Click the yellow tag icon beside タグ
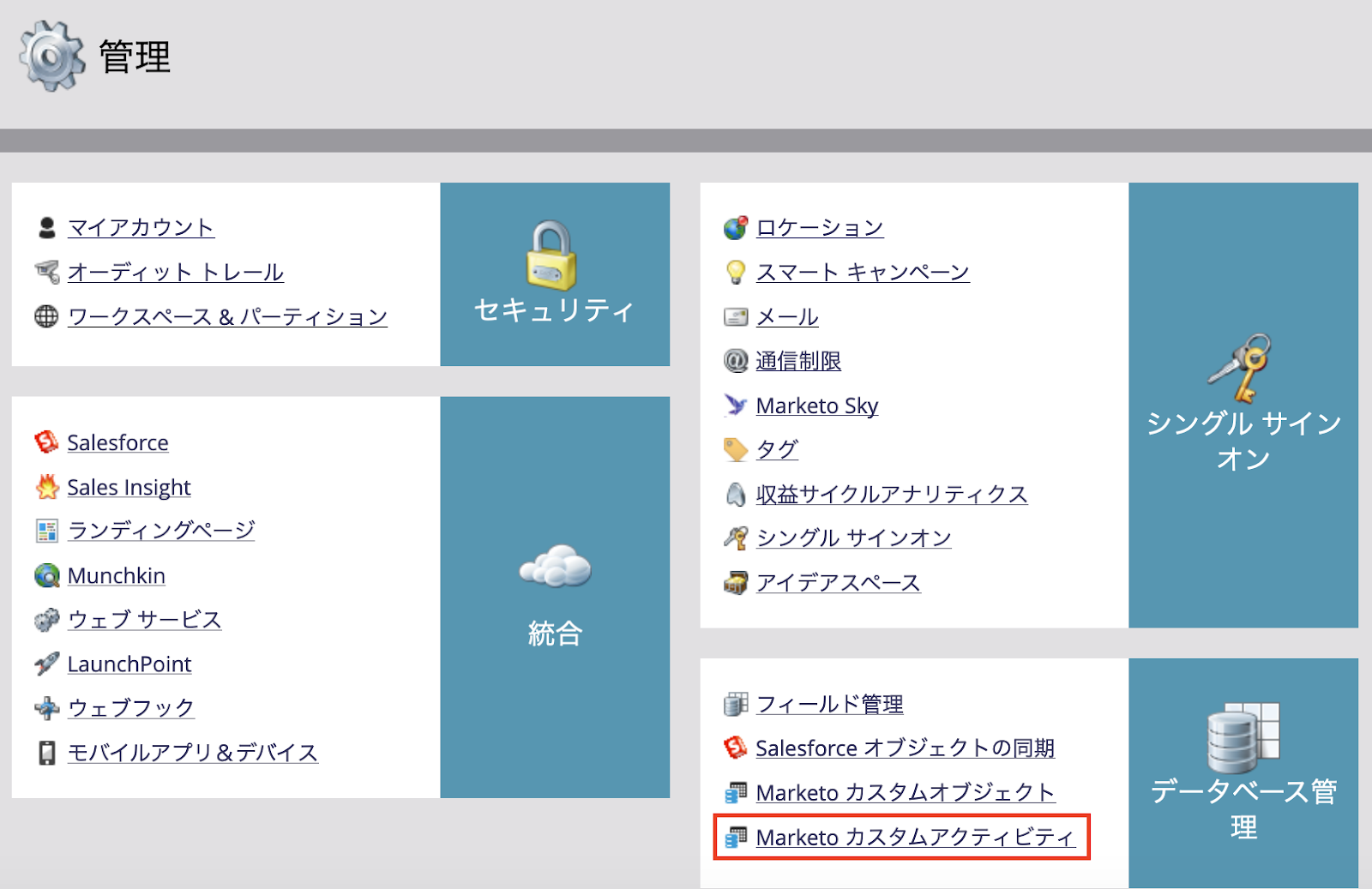The height and width of the screenshot is (889, 1372). click(735, 449)
